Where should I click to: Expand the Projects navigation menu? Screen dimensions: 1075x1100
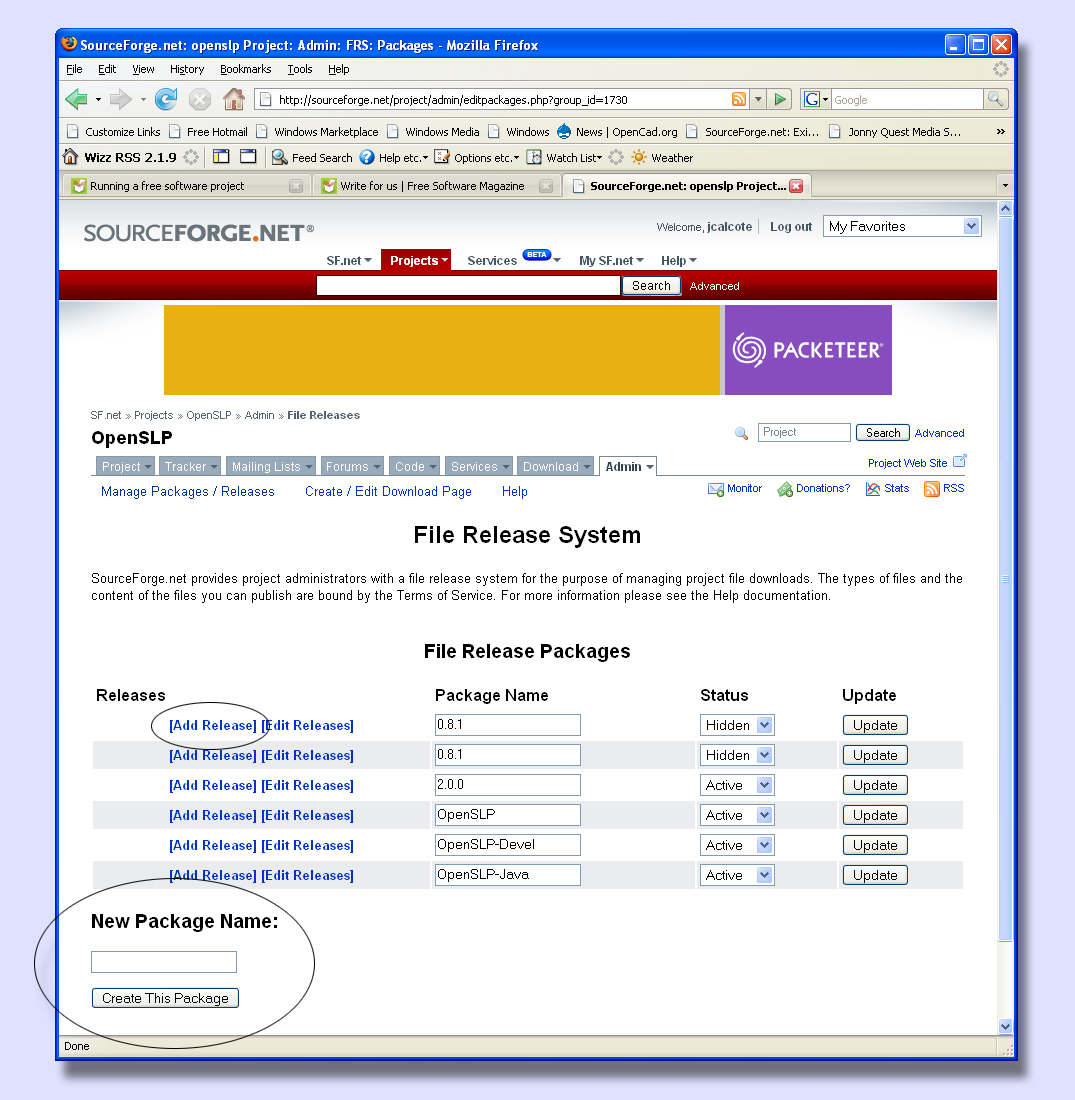coord(418,260)
